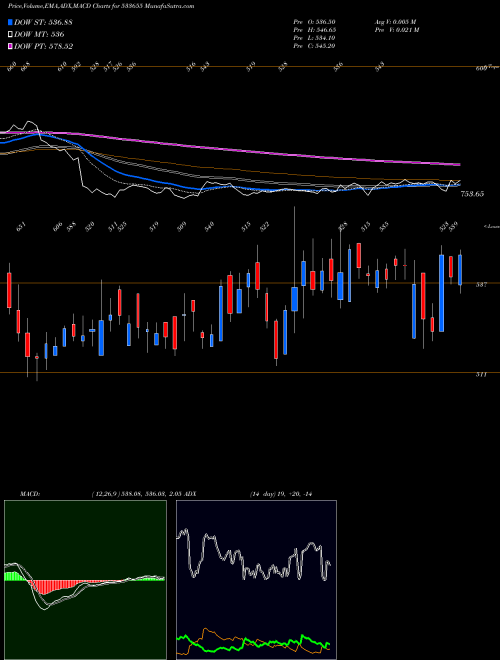Click the 'Pre H: 546.65' high value
The width and height of the screenshot is (500, 660).
[x=314, y=30]
